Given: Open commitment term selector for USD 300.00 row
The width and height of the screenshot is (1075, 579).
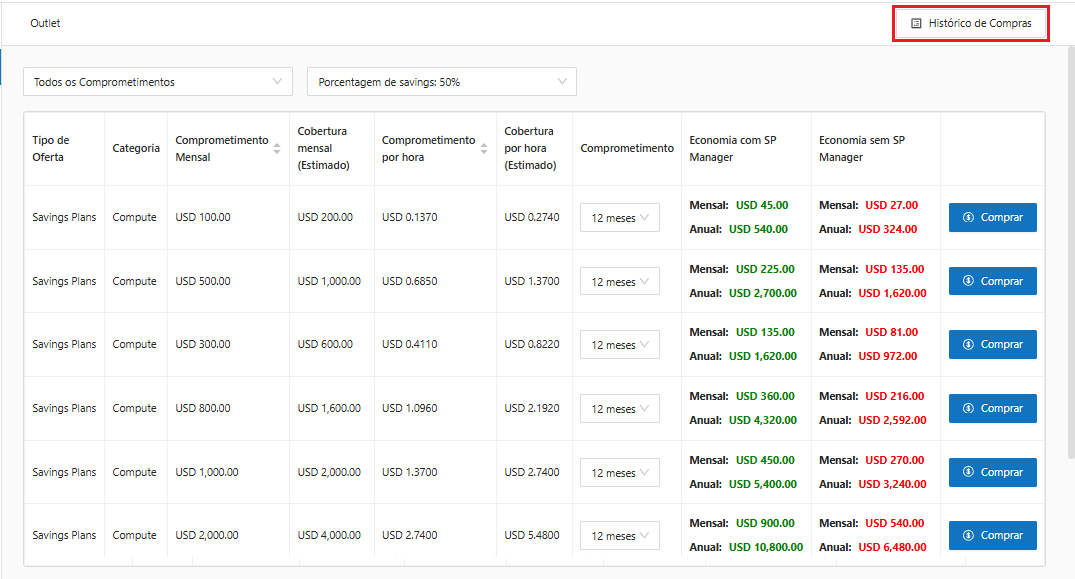Looking at the screenshot, I should pos(619,345).
